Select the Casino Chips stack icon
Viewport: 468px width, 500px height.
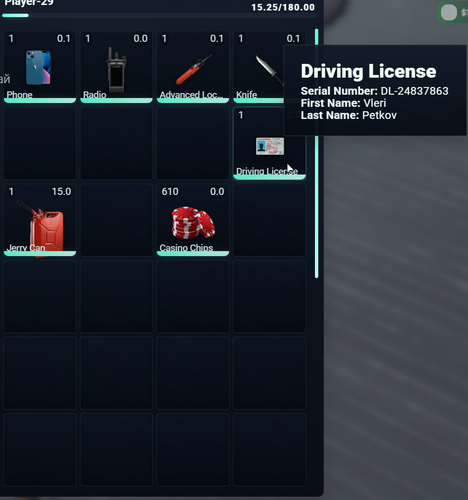[x=193, y=222]
